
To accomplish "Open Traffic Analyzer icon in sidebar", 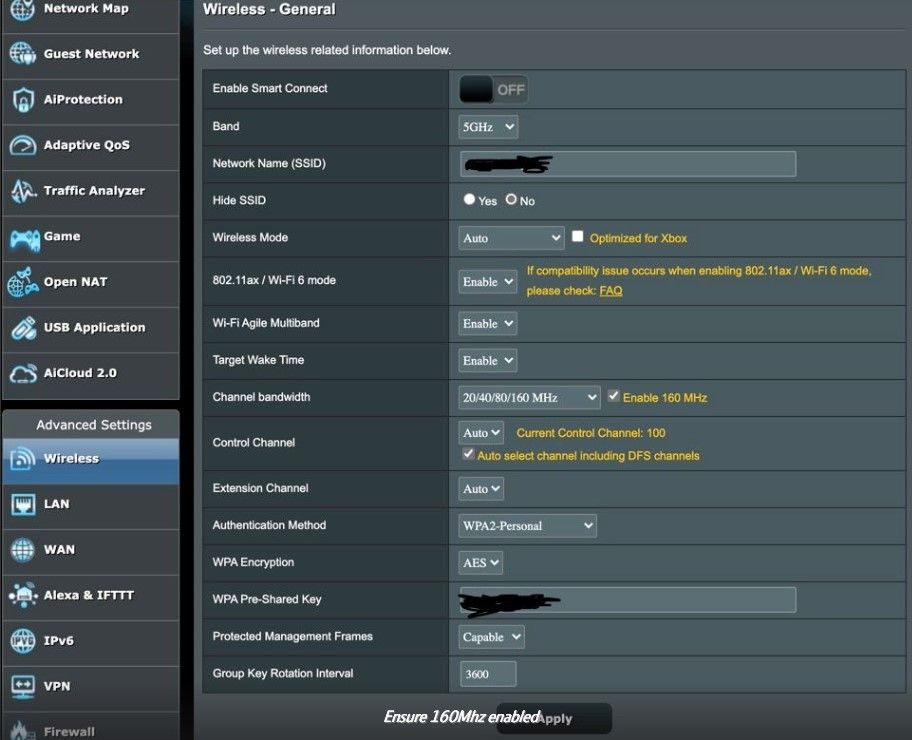I will click(x=22, y=191).
